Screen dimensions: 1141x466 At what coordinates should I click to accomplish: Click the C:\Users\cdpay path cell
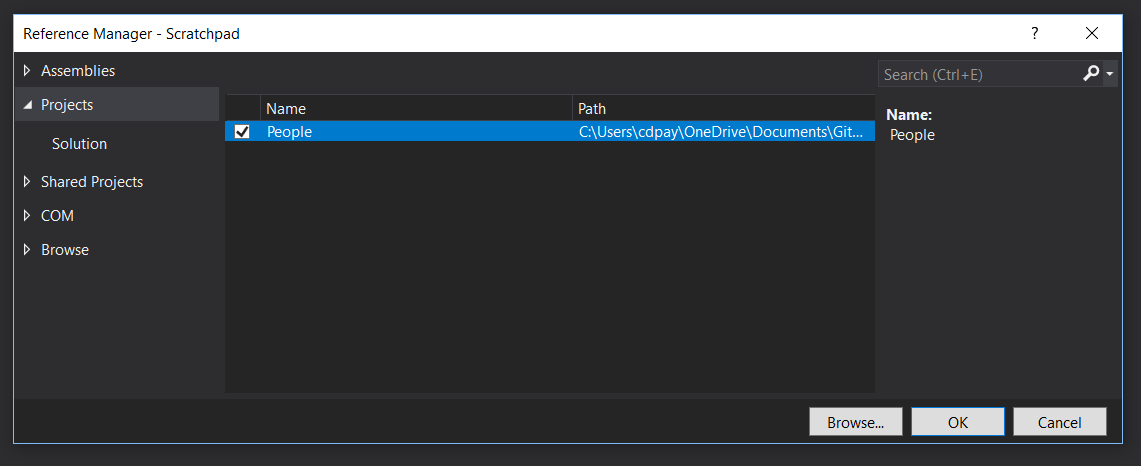pos(723,132)
